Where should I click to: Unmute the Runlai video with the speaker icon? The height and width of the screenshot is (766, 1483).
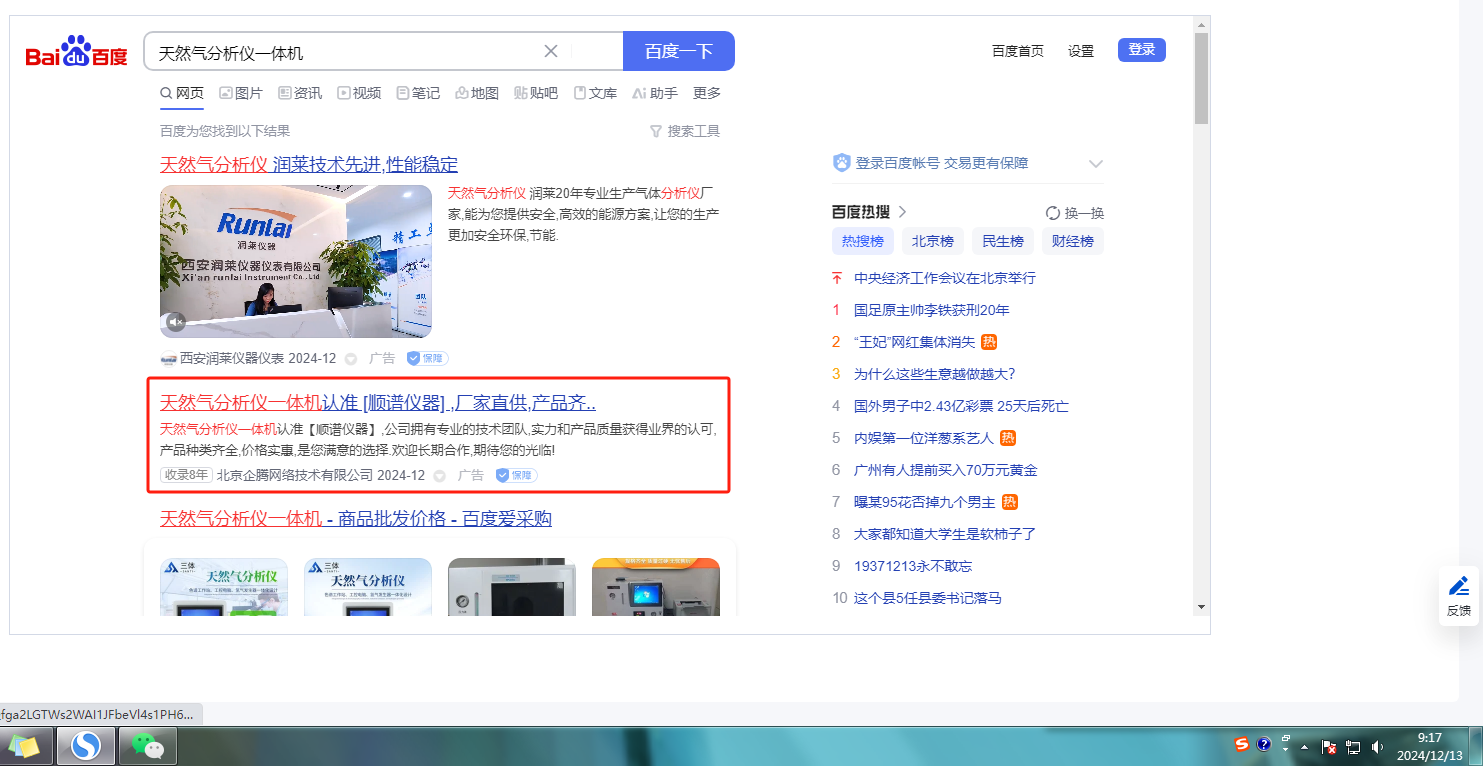(x=175, y=322)
